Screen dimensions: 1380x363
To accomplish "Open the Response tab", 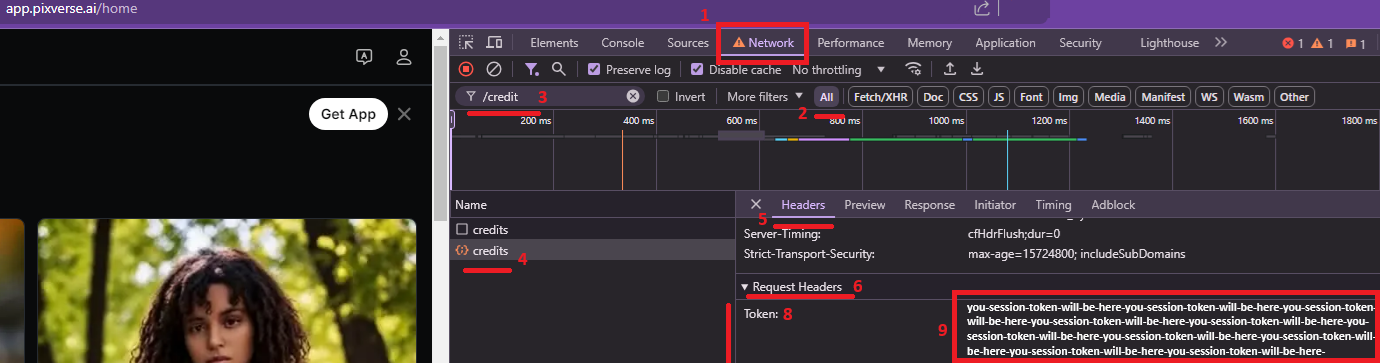I will point(930,205).
